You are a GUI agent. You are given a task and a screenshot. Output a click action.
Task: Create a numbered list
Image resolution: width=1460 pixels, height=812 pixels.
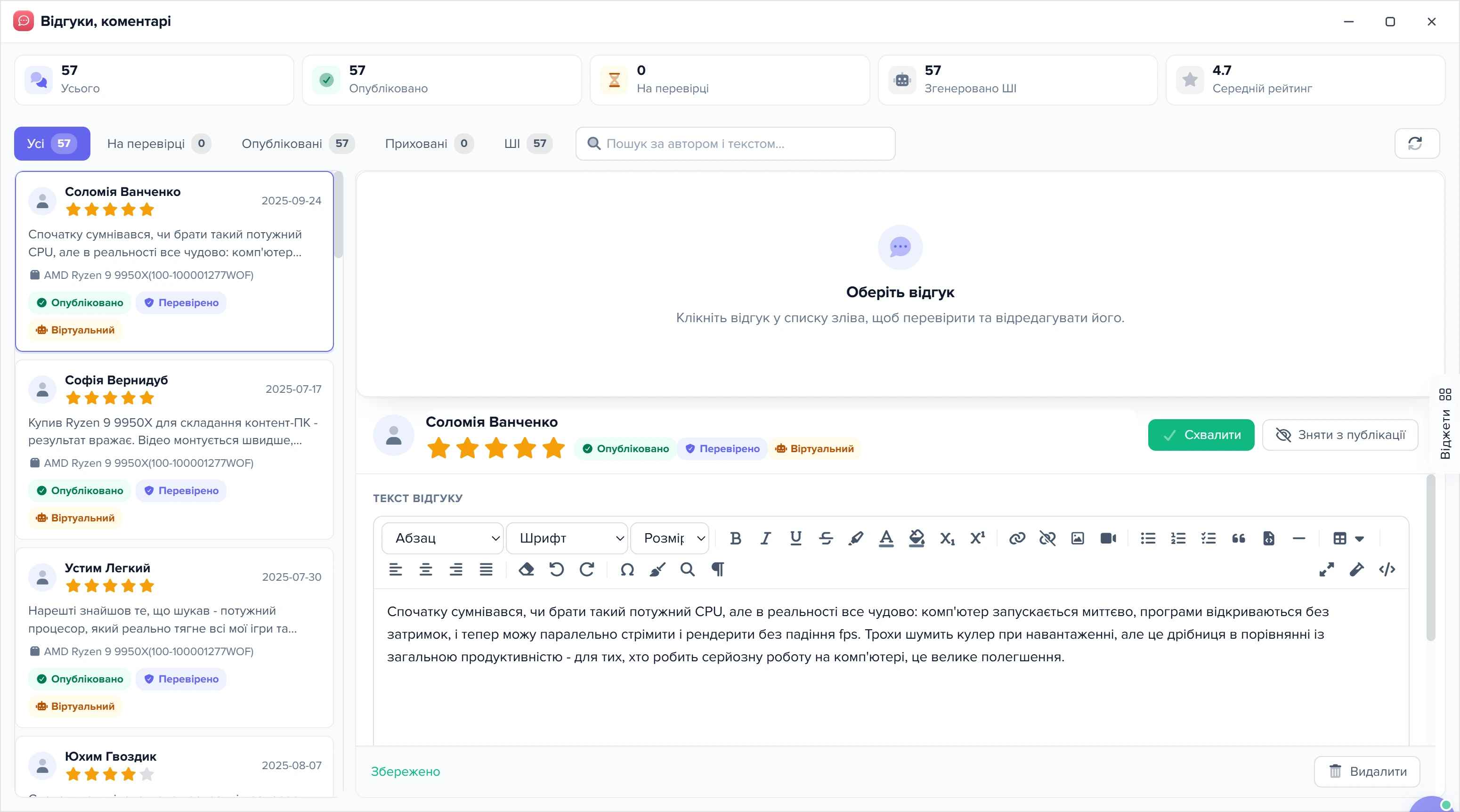pyautogui.click(x=1178, y=538)
